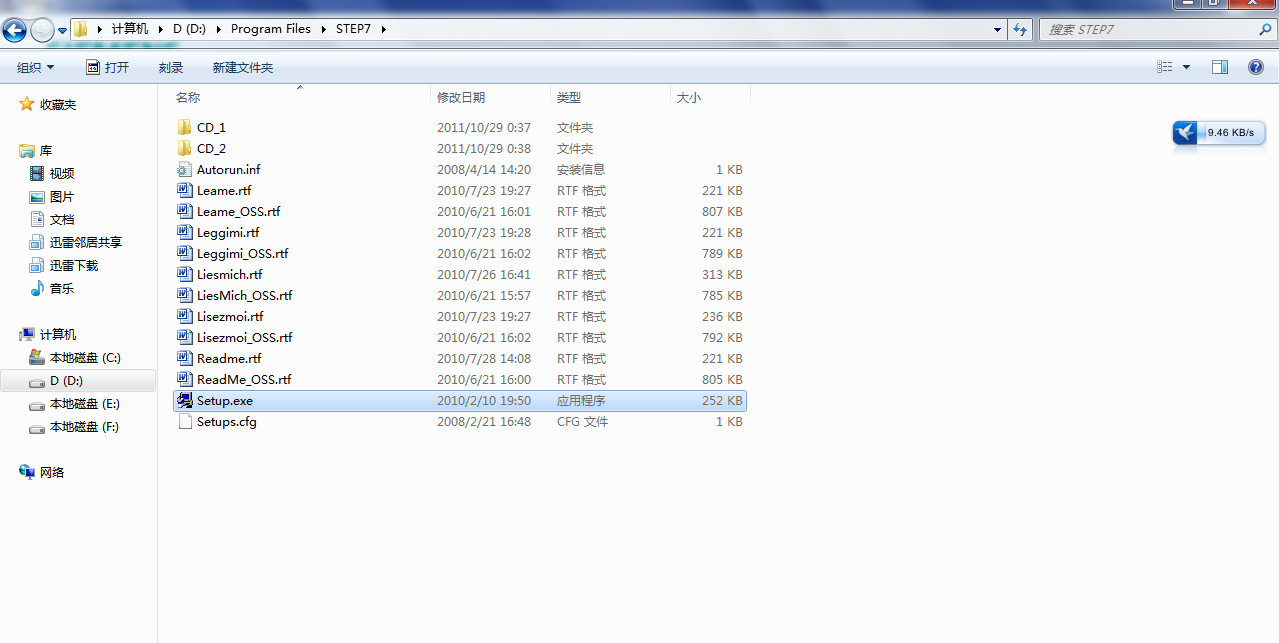This screenshot has height=643, width=1279.
Task: Select 迅雷下载 in the library tree
Action: (73, 266)
